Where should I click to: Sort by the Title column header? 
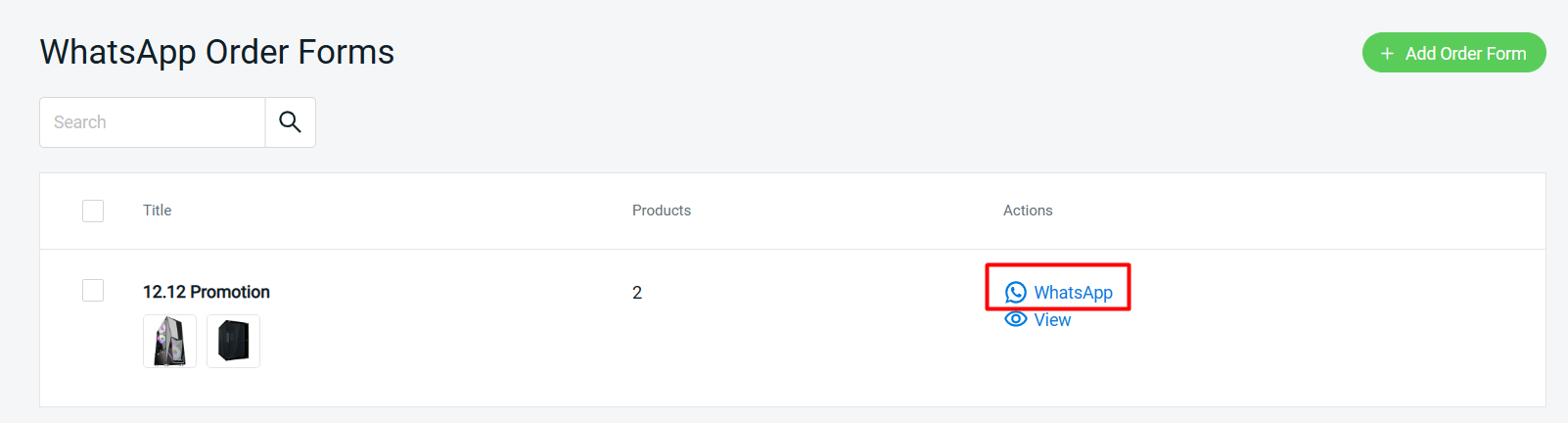pyautogui.click(x=157, y=211)
